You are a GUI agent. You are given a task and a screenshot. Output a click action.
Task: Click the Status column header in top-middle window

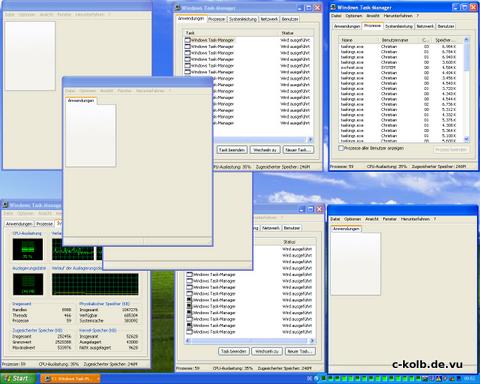point(296,33)
